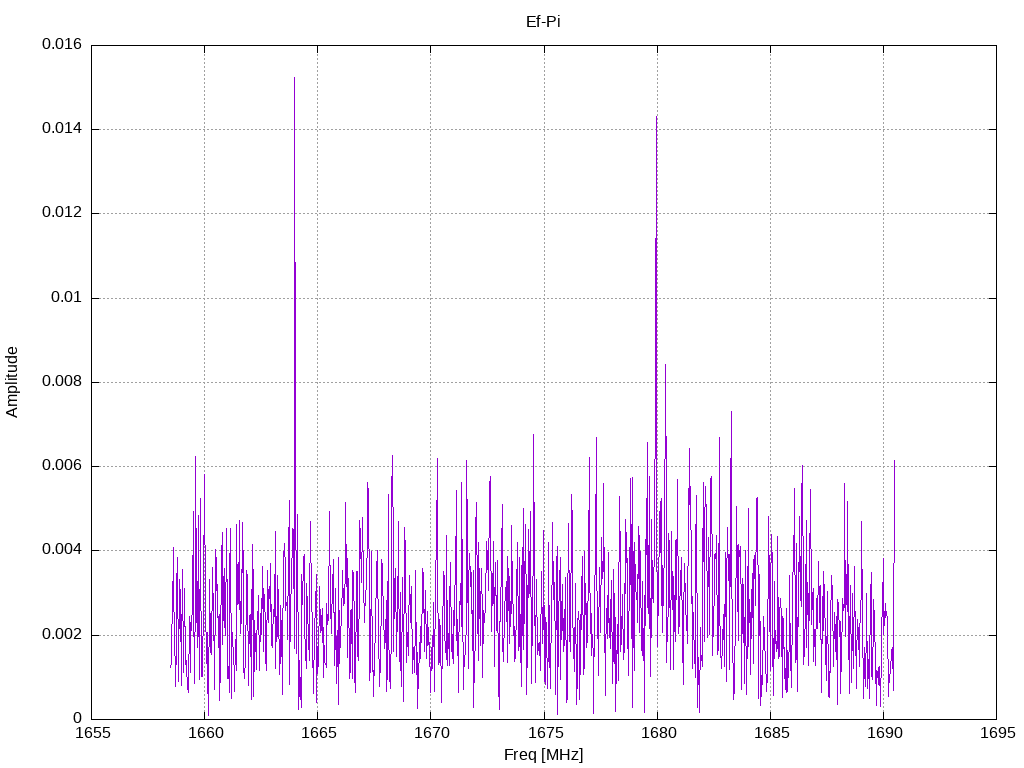The width and height of the screenshot is (1024, 768).
Task: Click the 1675 x-axis tick label
Action: 545,733
